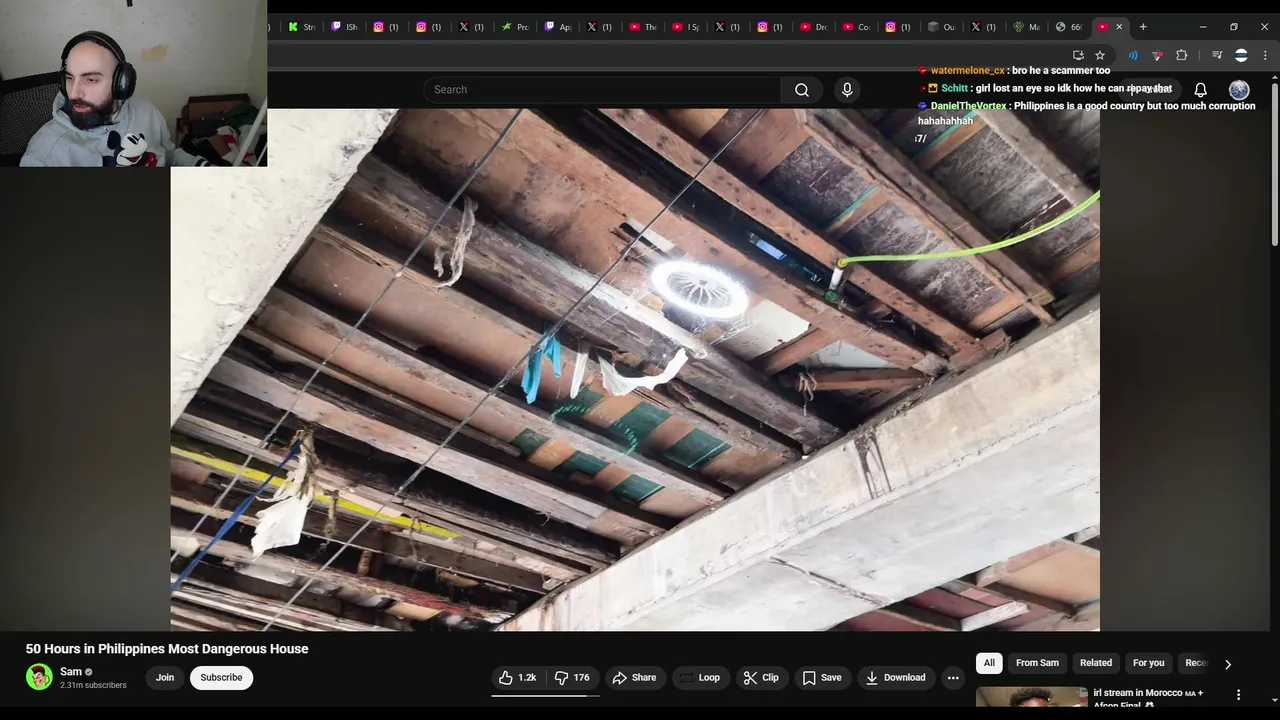Bookmark this page with the star icon

[x=1100, y=55]
